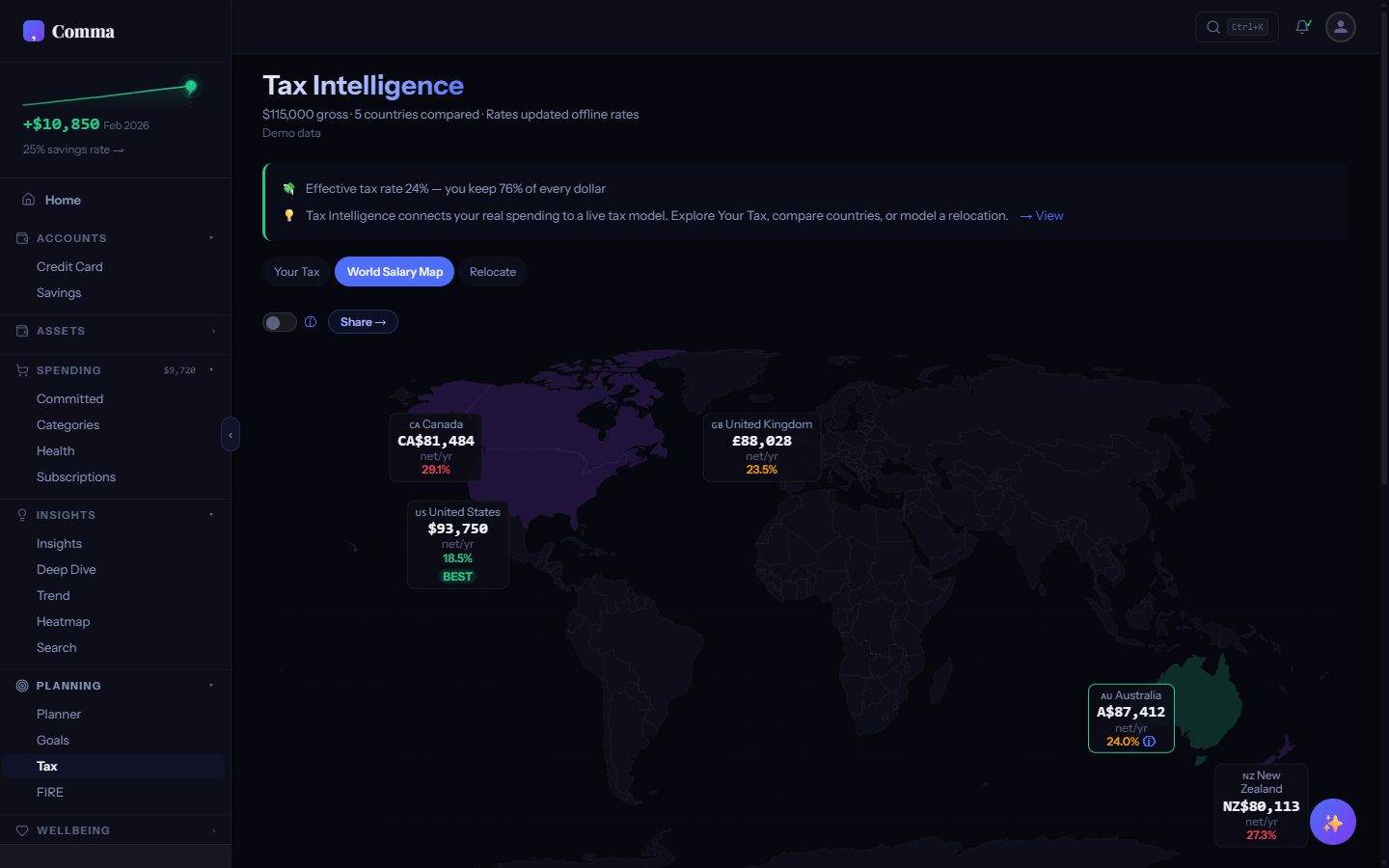Open the sparkle AI assistant button
Screen dimensions: 1389x868
1332,822
